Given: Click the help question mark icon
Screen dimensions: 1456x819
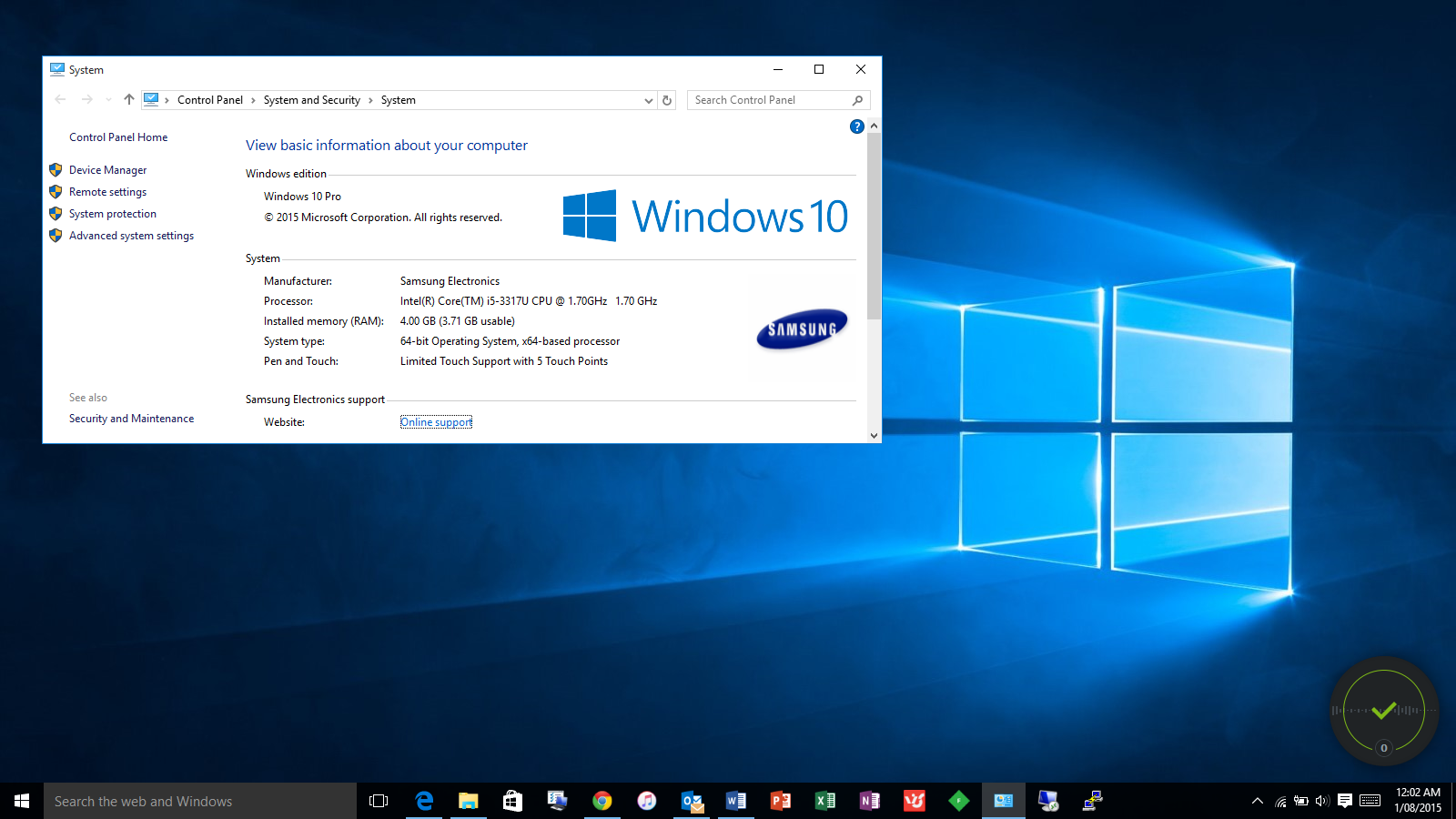Looking at the screenshot, I should point(856,126).
